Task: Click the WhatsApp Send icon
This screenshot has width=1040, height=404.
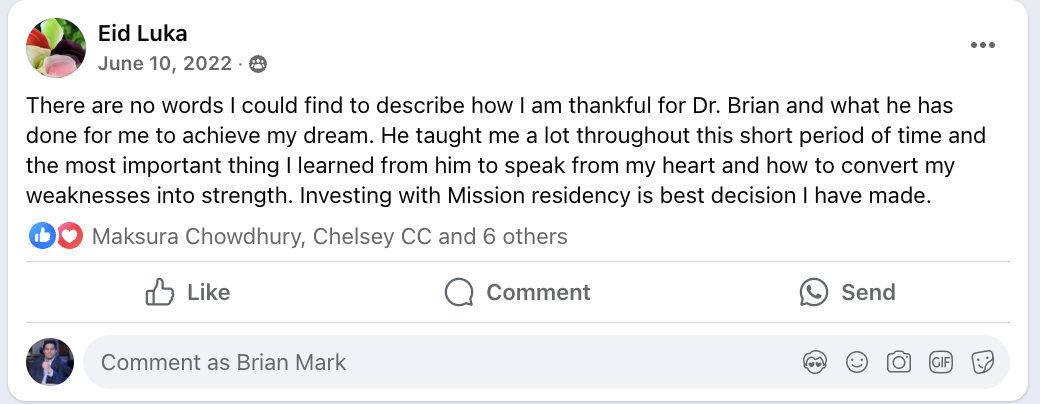Action: click(x=814, y=292)
